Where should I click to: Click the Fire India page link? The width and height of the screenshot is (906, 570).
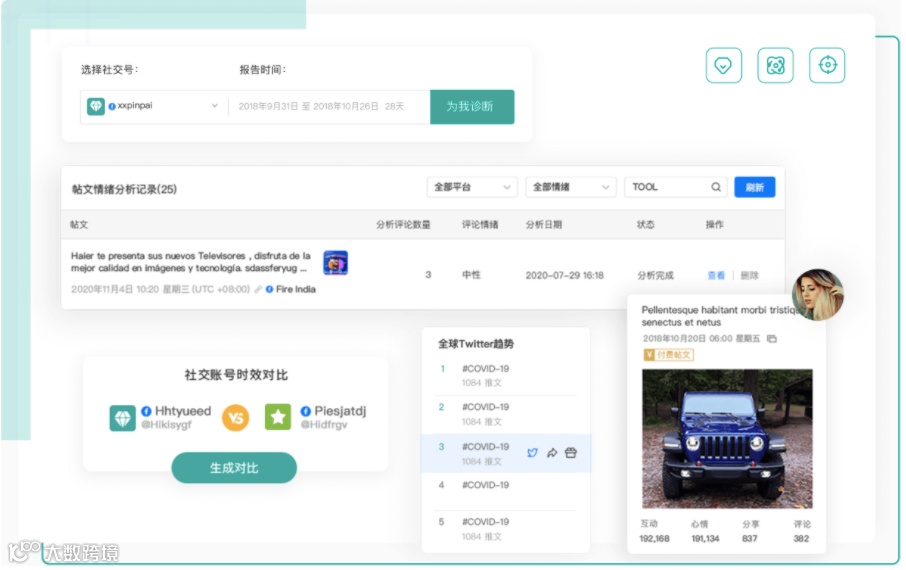click(295, 289)
